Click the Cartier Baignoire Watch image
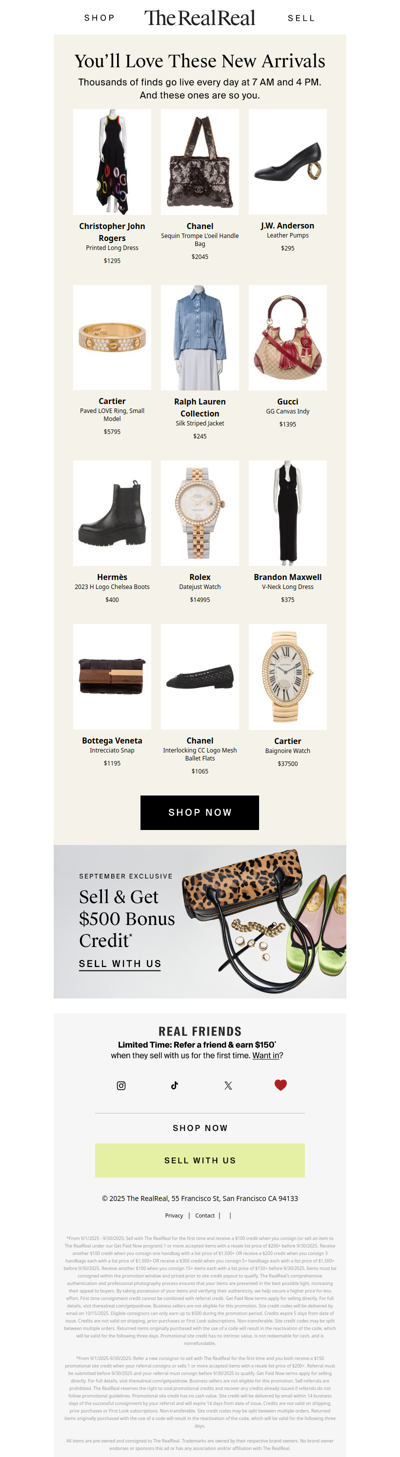Viewport: 400px width, 1457px height. coord(288,677)
